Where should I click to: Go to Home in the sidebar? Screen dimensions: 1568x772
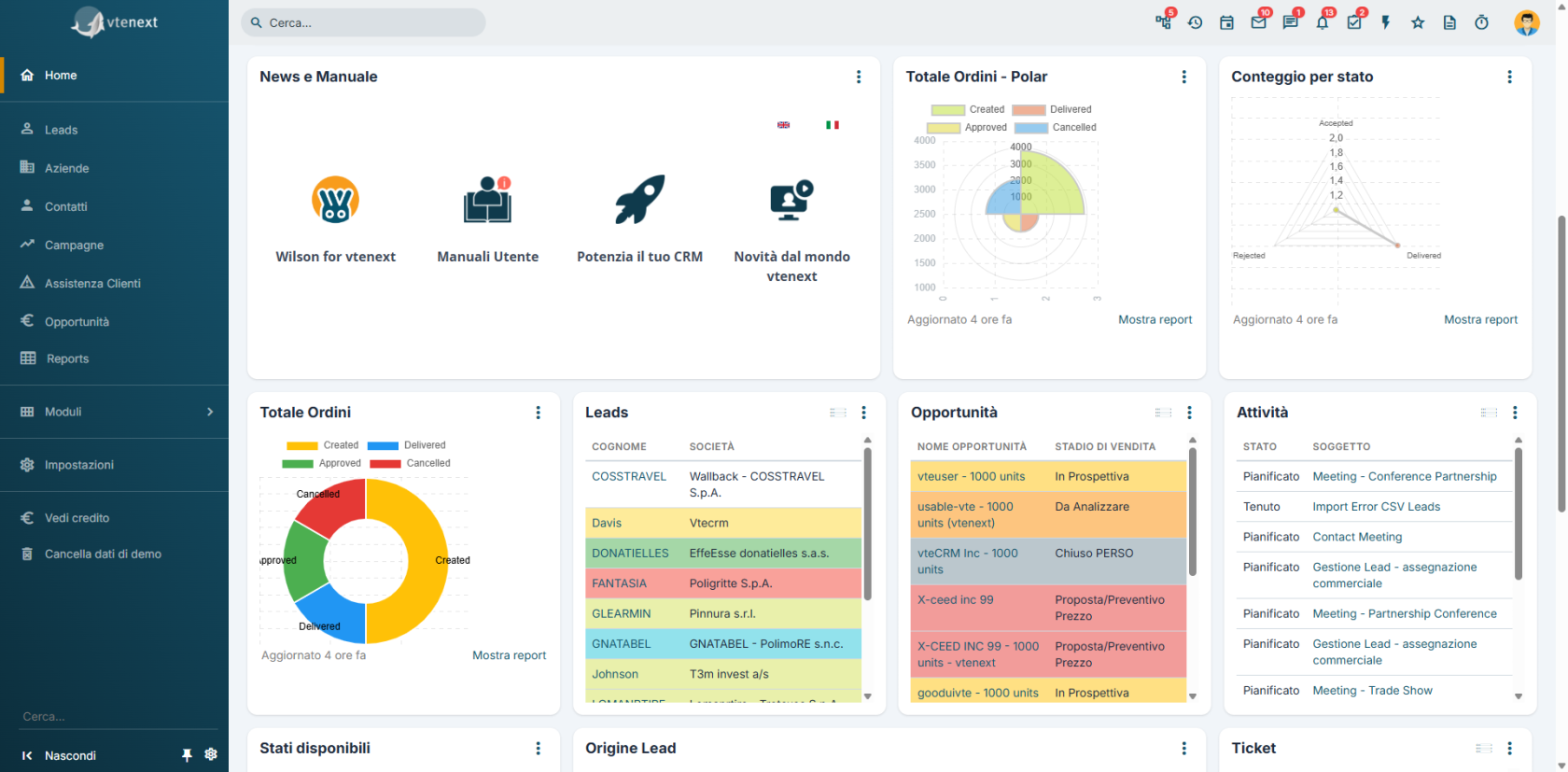pyautogui.click(x=114, y=76)
